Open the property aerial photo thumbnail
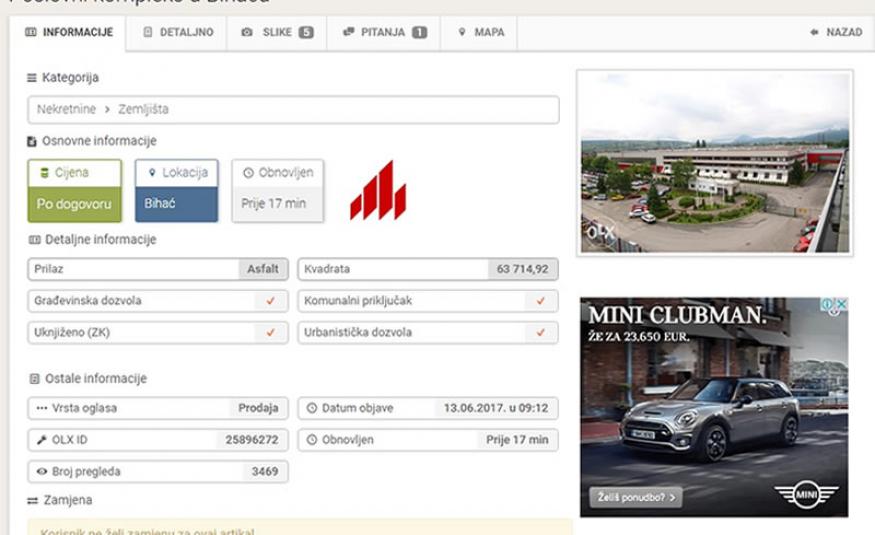The image size is (875, 535). (x=714, y=163)
